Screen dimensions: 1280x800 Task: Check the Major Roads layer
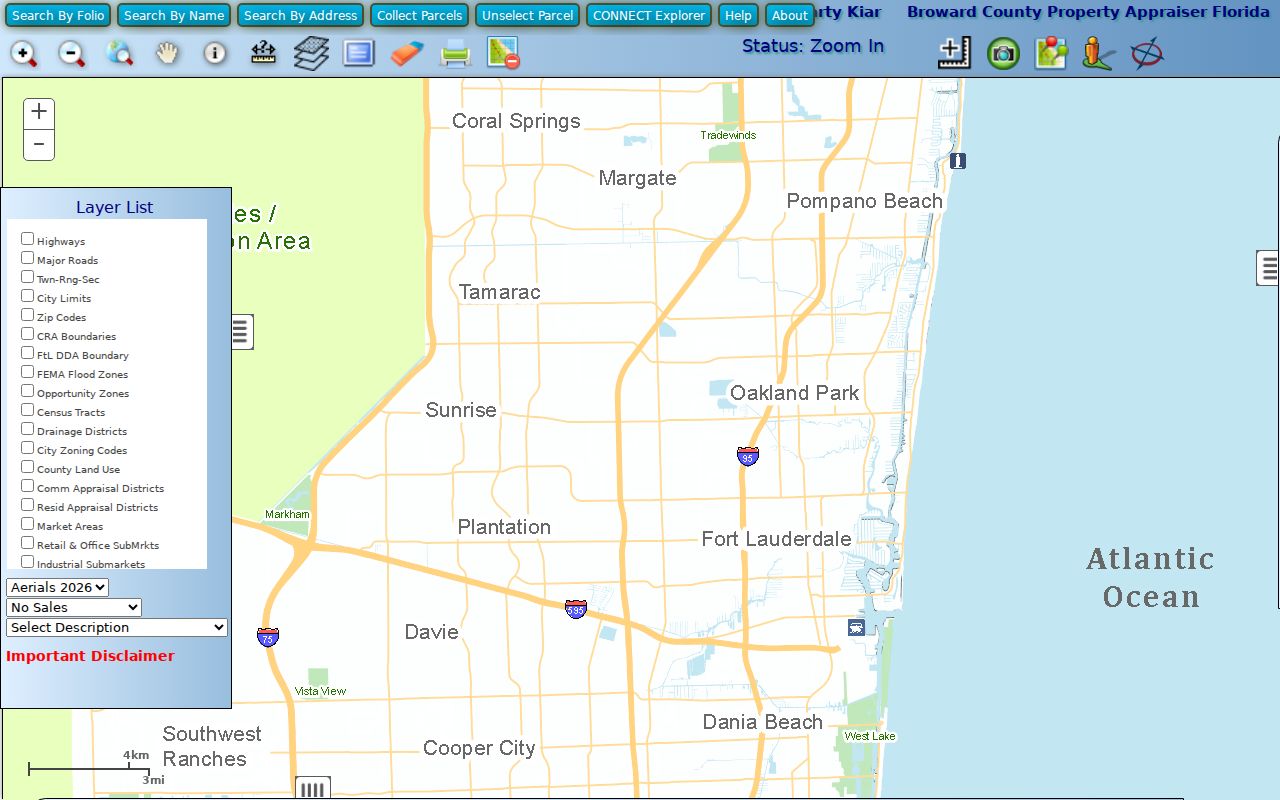pyautogui.click(x=28, y=258)
